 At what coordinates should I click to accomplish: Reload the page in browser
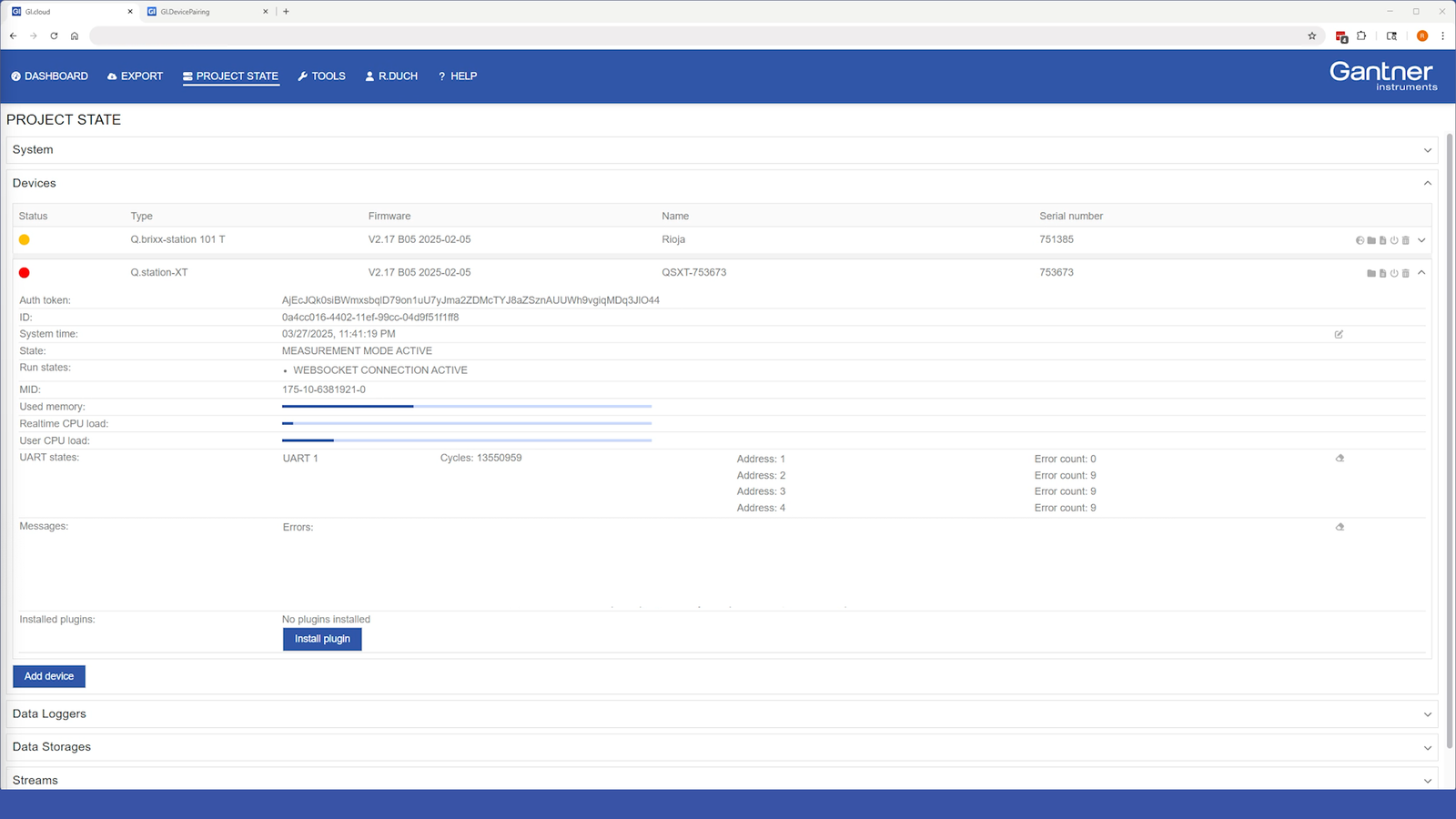point(54,36)
